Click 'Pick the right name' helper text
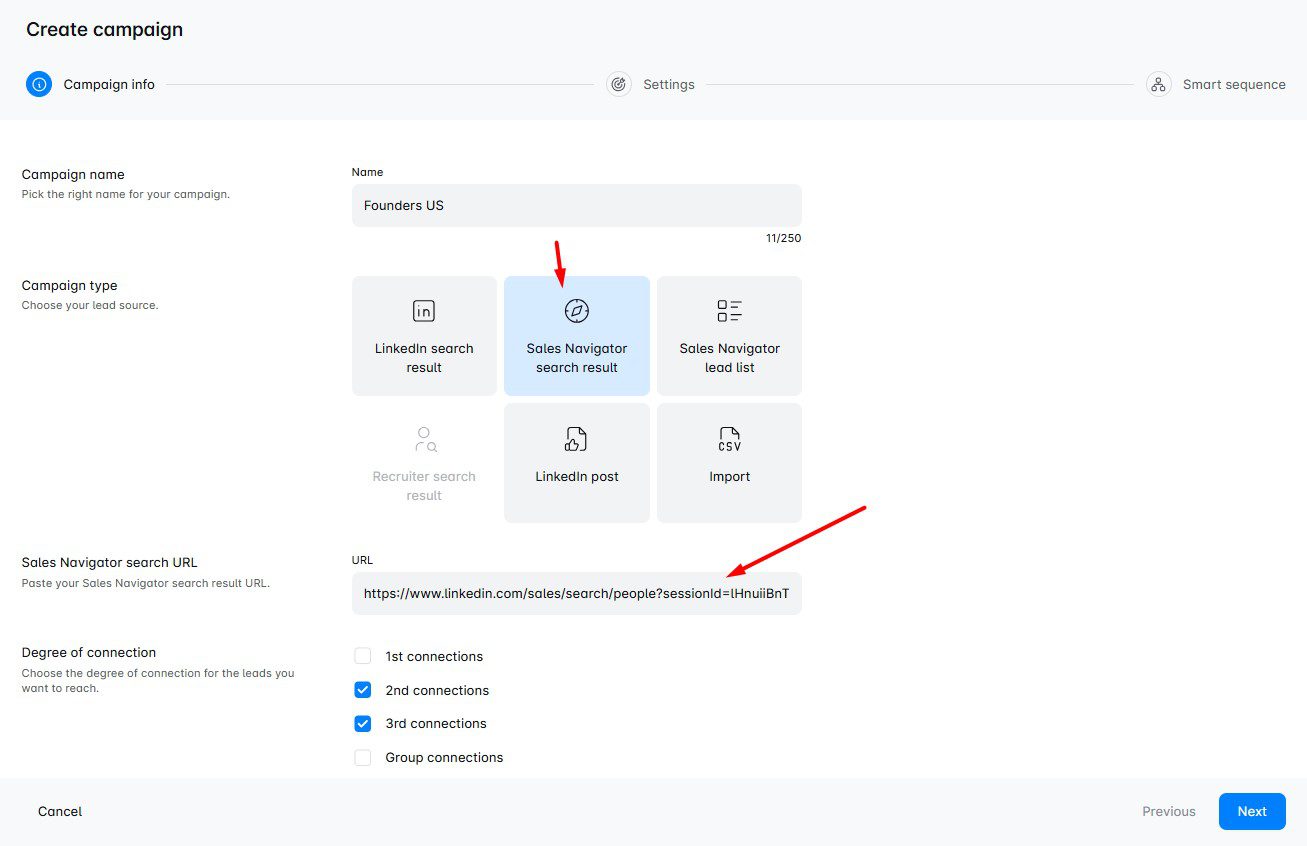 tap(126, 194)
